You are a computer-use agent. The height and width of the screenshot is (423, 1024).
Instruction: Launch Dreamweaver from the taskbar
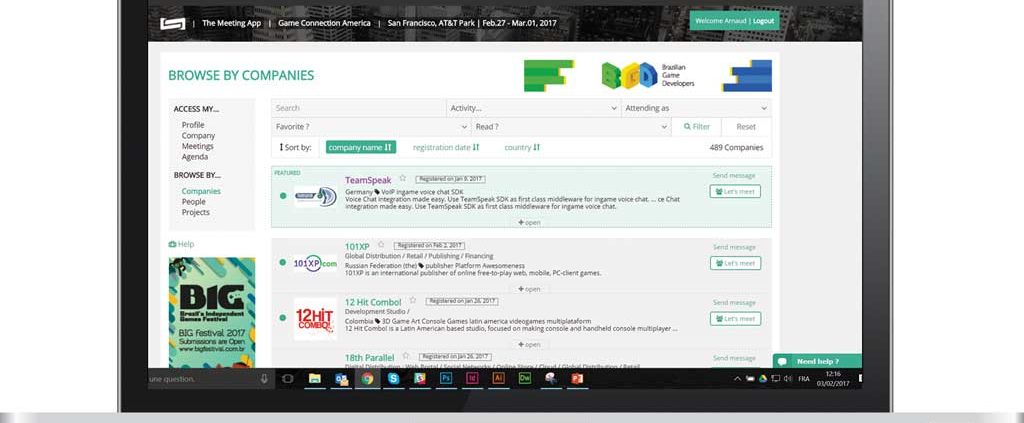pyautogui.click(x=524, y=379)
